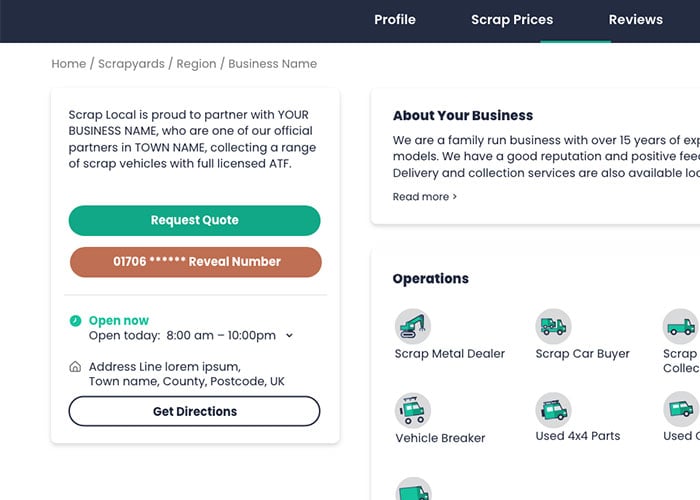Screen dimensions: 700x500
Task: Open the Scrapyards breadcrumb link
Action: click(133, 64)
